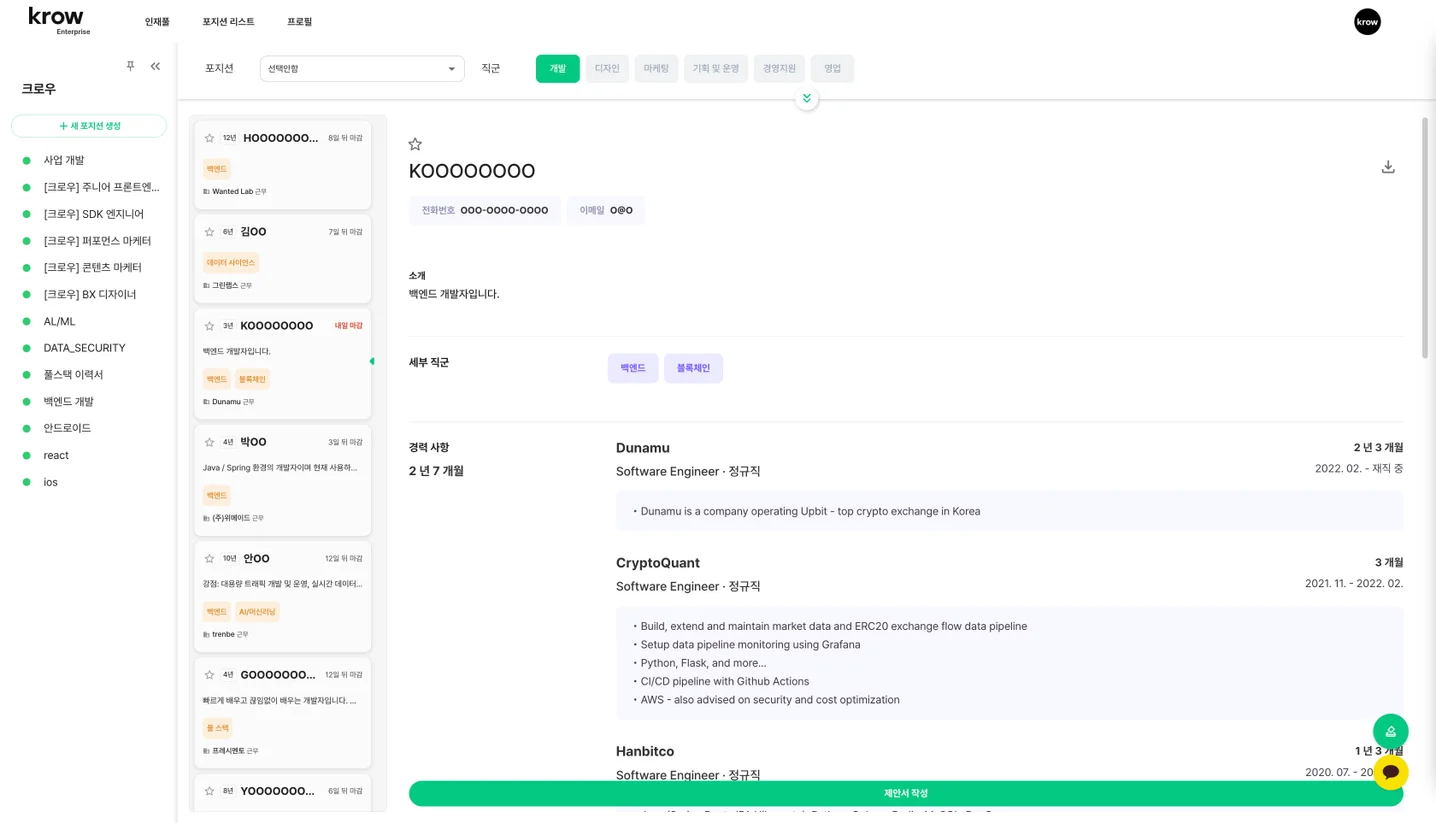Click the 이메일 O@O chip
Viewport: 1436px width, 823px height.
[606, 211]
